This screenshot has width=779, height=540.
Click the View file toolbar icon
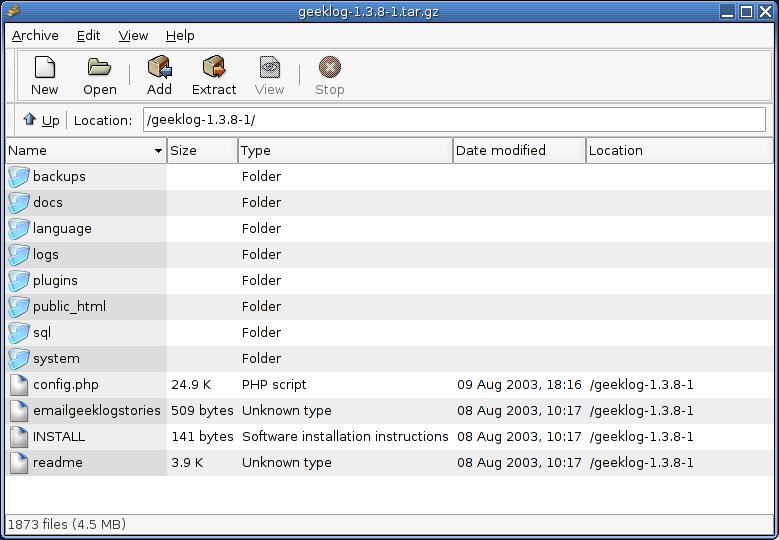269,67
